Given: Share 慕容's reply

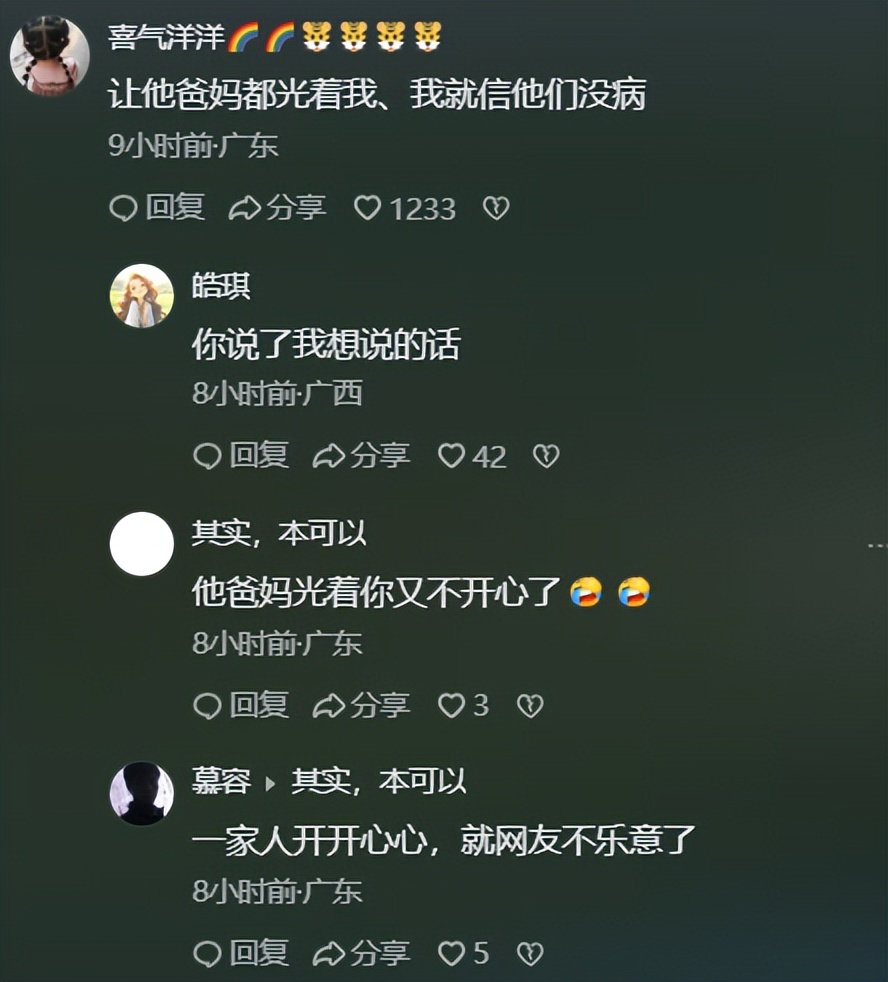Looking at the screenshot, I should [361, 954].
